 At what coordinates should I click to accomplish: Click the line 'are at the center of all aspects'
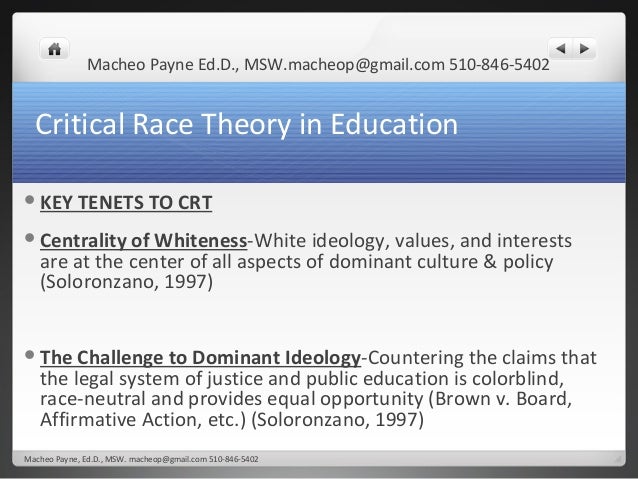pyautogui.click(x=171, y=262)
